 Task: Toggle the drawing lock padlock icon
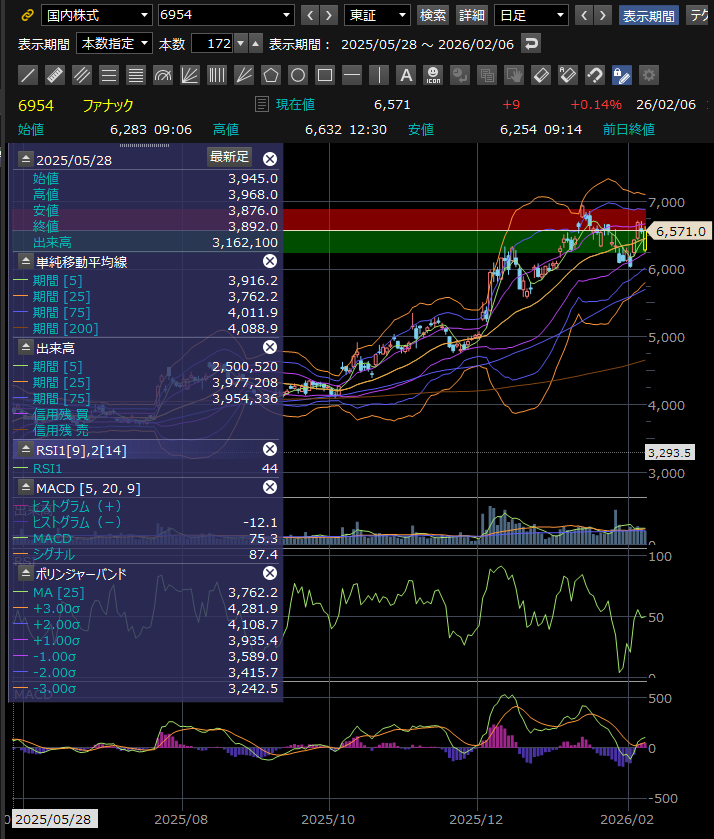(622, 75)
